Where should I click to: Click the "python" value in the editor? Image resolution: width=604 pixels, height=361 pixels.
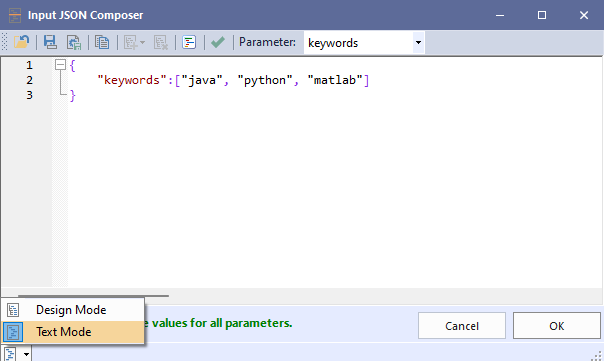265,80
